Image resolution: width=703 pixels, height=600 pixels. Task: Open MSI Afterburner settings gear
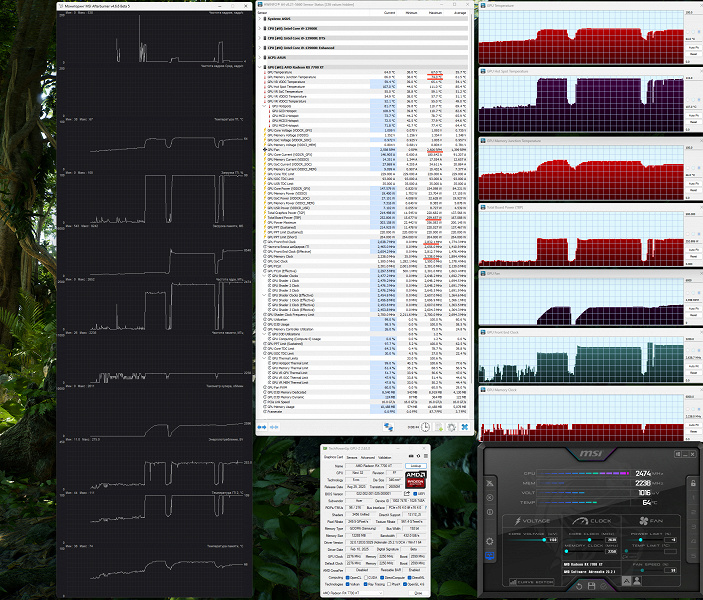click(x=490, y=541)
